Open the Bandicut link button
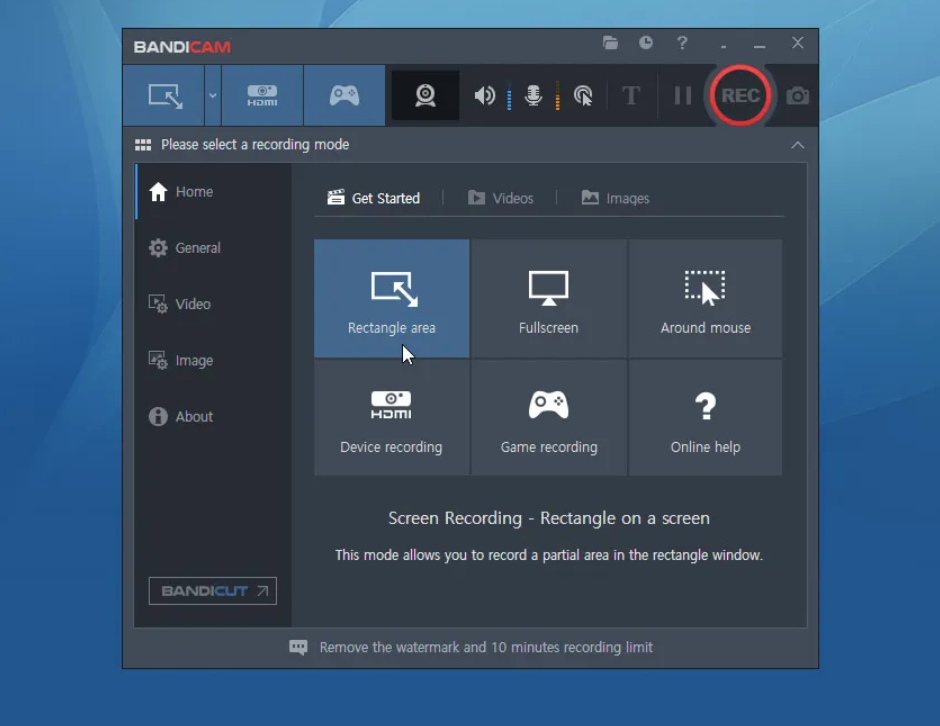The image size is (940, 726). (213, 591)
